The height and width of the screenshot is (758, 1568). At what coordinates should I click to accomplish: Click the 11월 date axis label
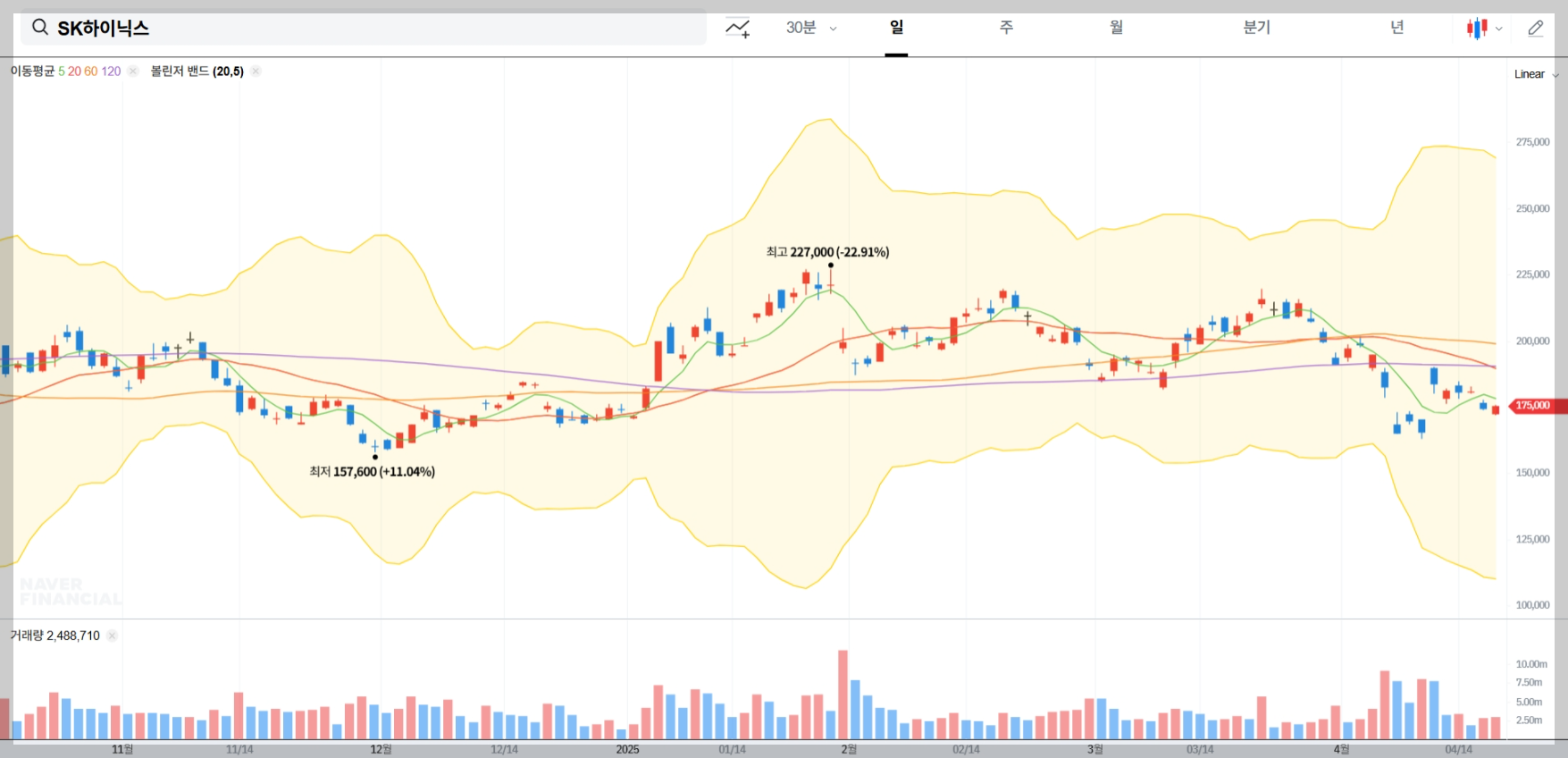[122, 749]
